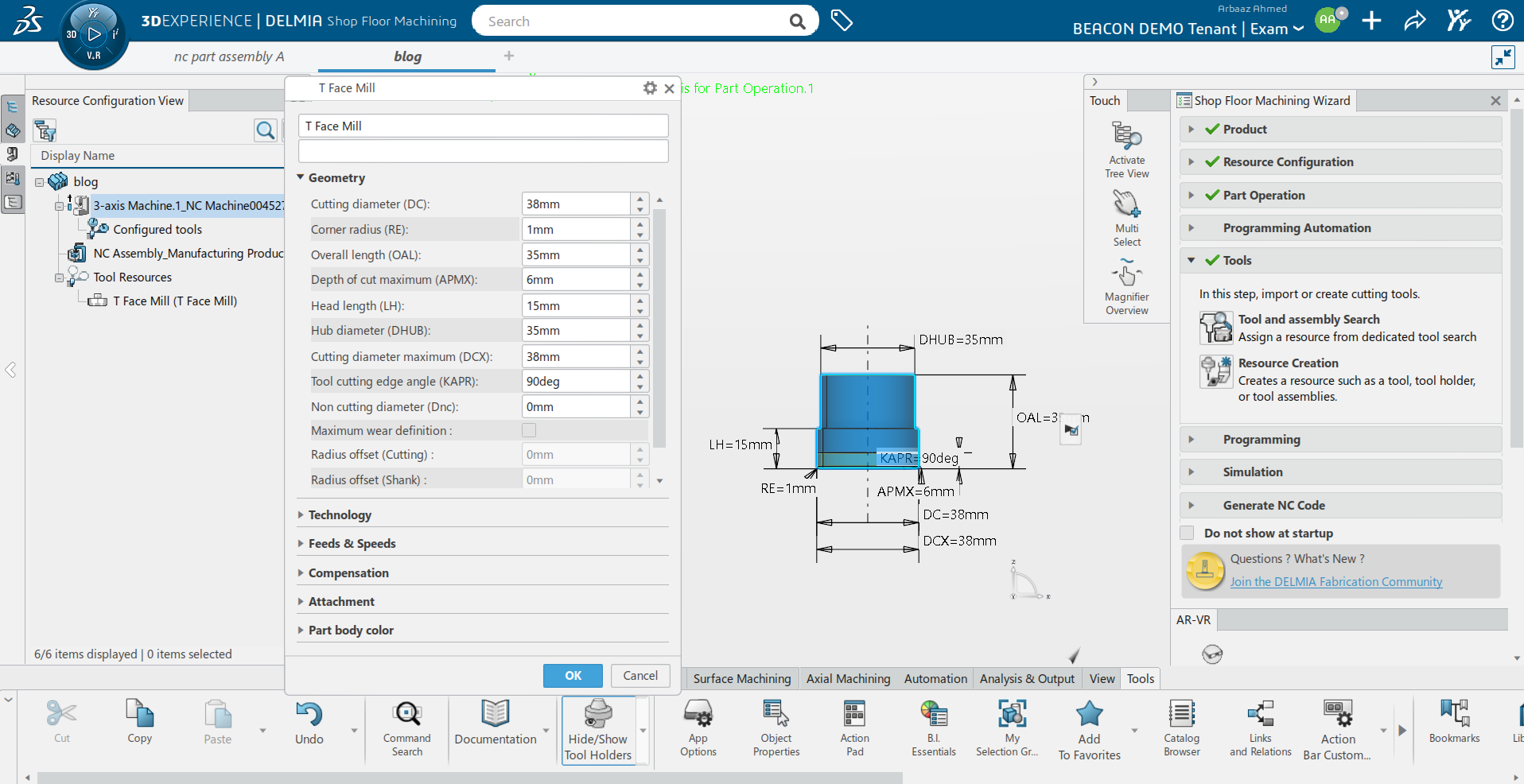Open the add content plus icon
1524x784 pixels.
(x=1371, y=21)
